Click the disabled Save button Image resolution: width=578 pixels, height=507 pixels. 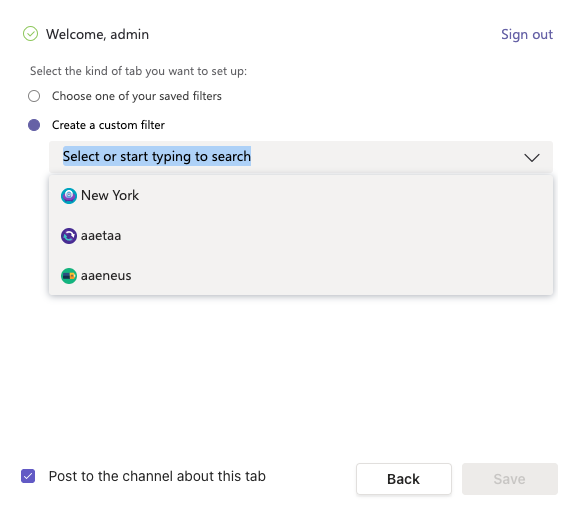(x=510, y=479)
